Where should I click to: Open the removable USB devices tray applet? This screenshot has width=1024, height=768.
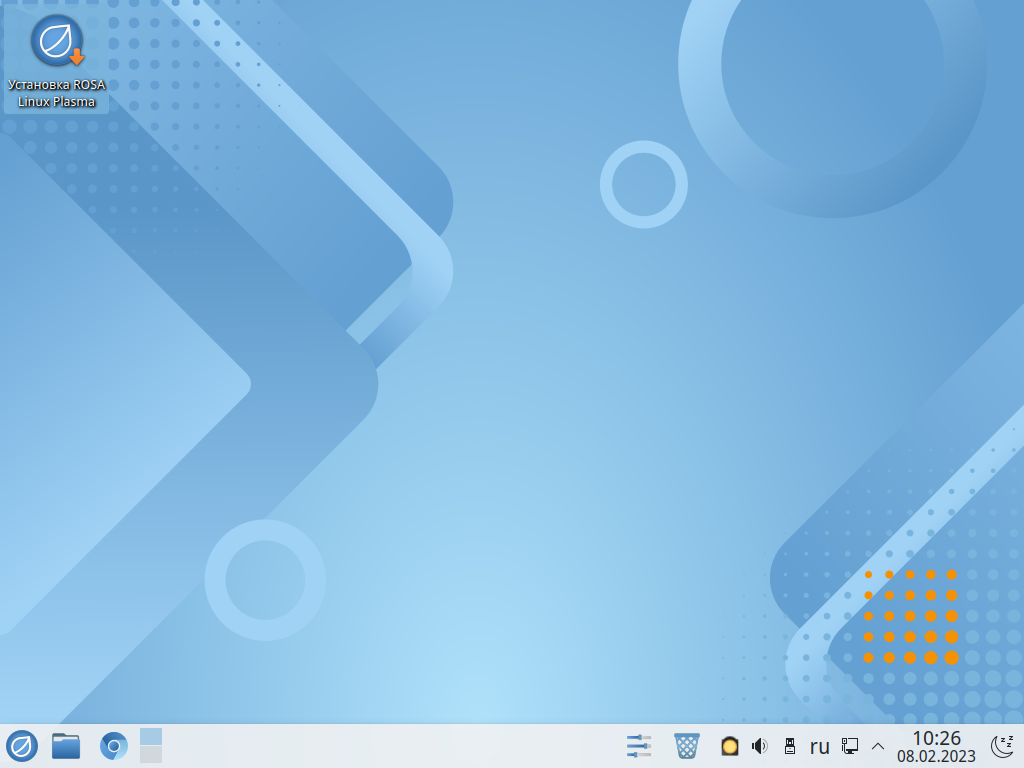[x=789, y=746]
